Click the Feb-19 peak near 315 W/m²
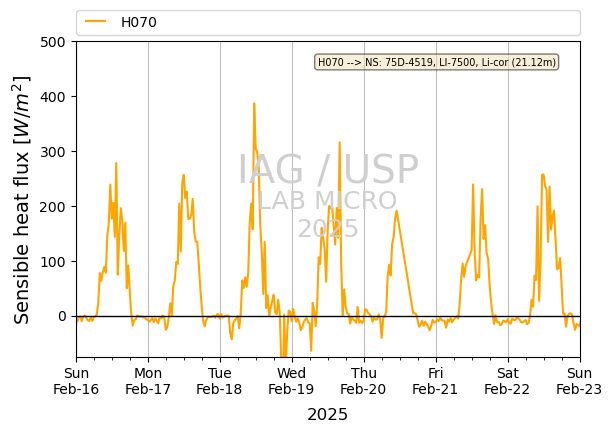The image size is (613, 433). pyautogui.click(x=340, y=143)
